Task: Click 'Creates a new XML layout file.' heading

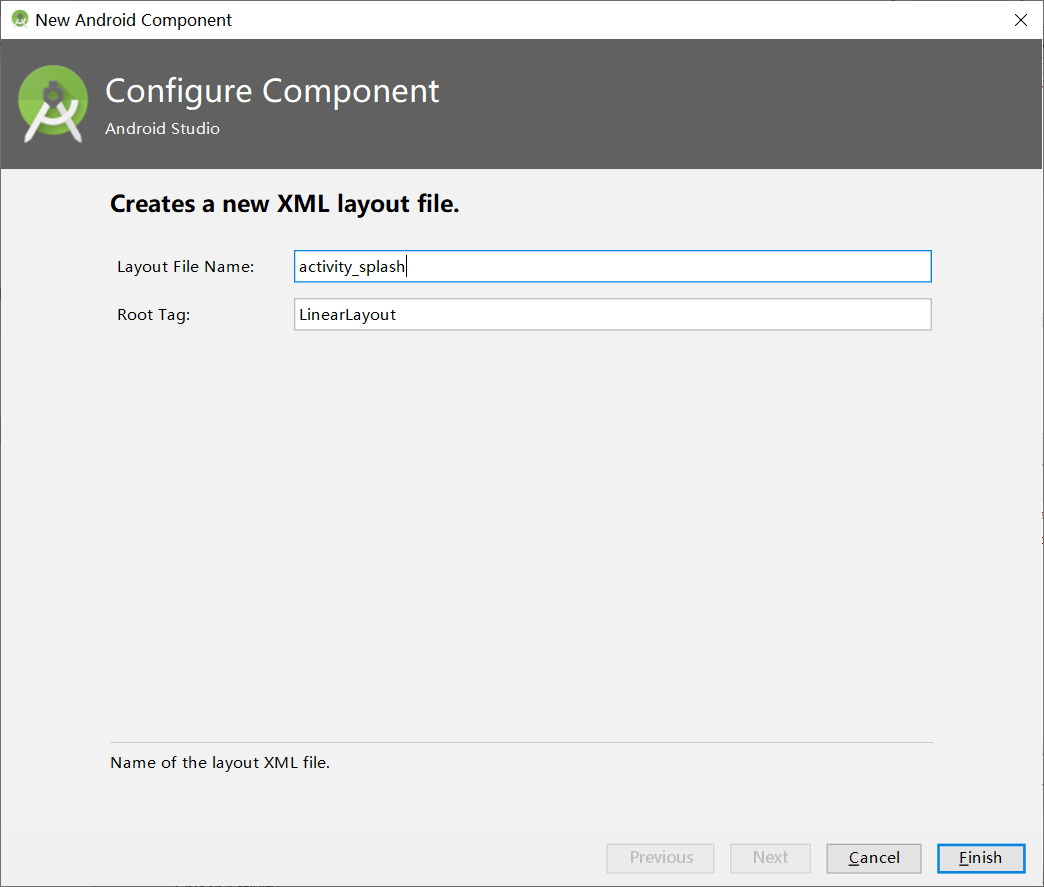Action: [284, 204]
